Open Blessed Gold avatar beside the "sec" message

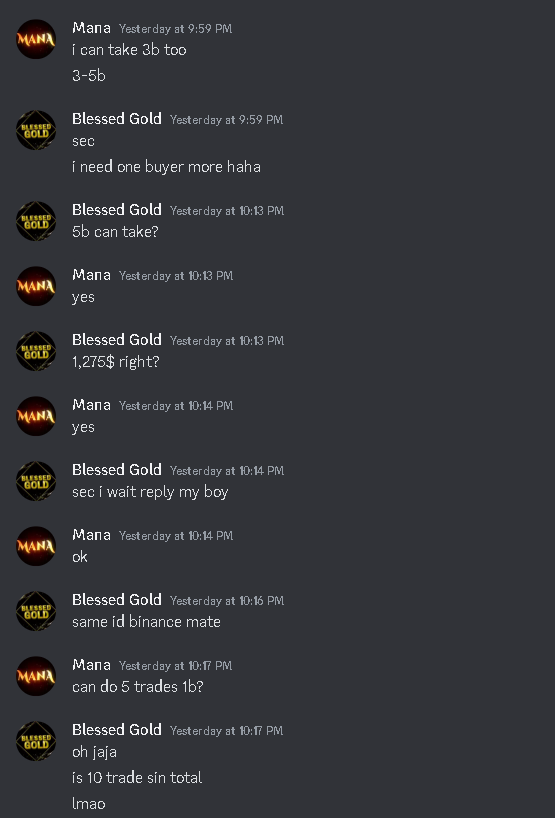click(36, 130)
